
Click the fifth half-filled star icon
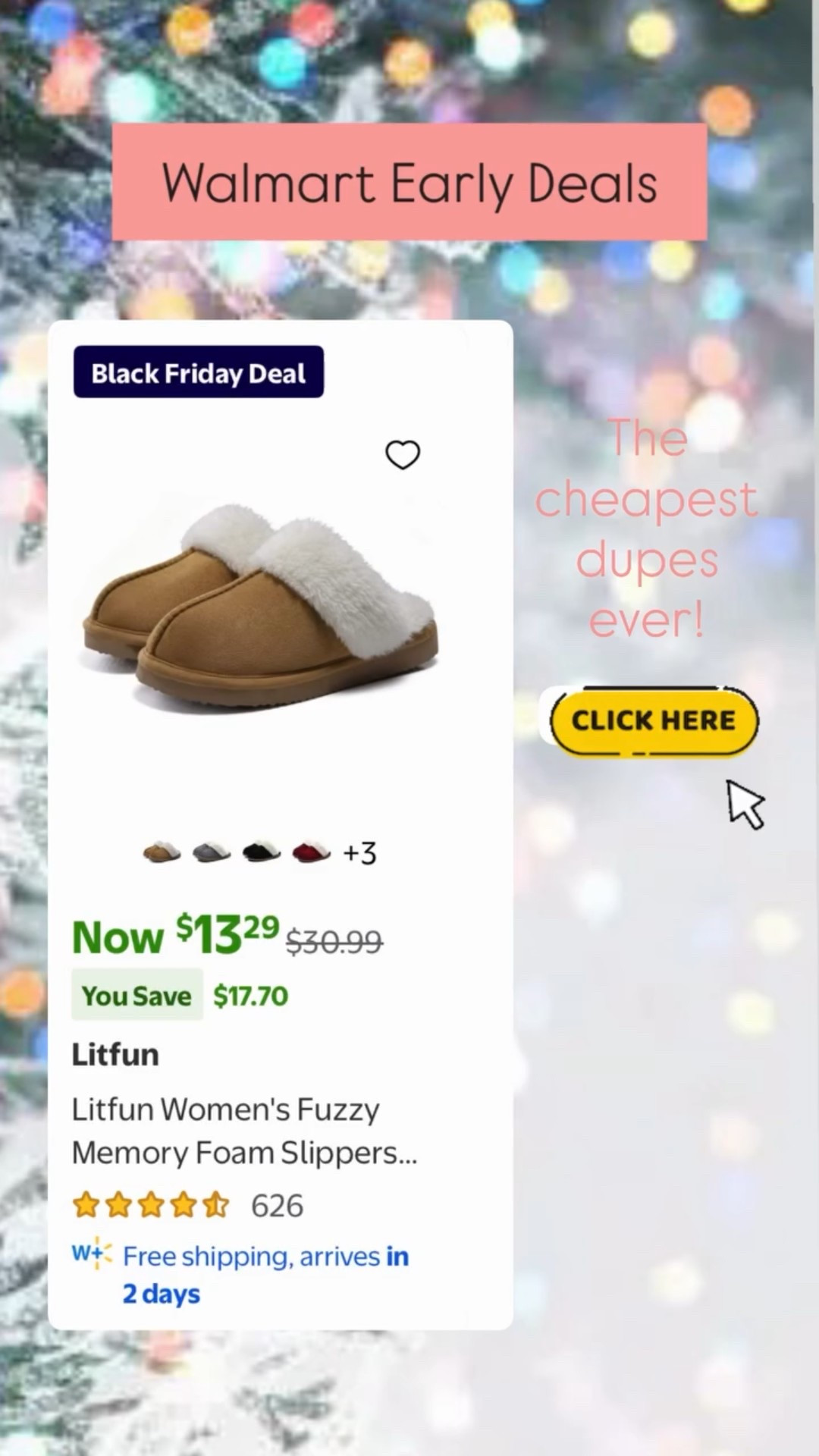217,1204
